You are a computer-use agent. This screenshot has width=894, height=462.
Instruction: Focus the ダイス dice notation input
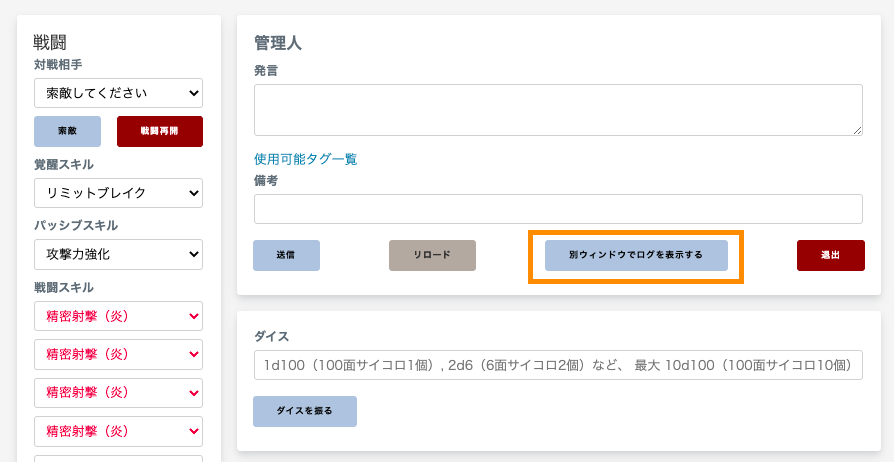pos(558,365)
